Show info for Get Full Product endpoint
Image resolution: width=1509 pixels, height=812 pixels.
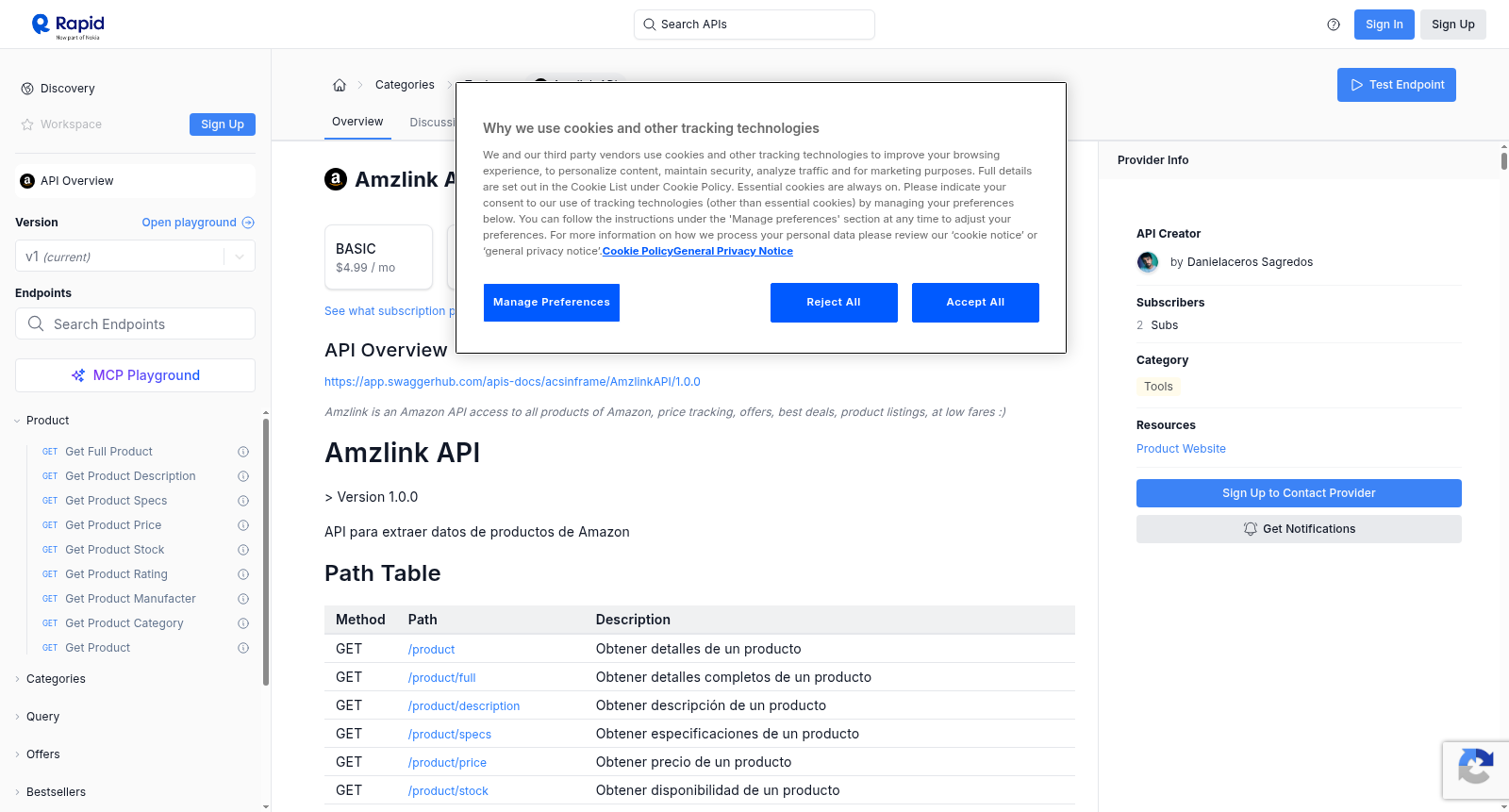tap(243, 452)
